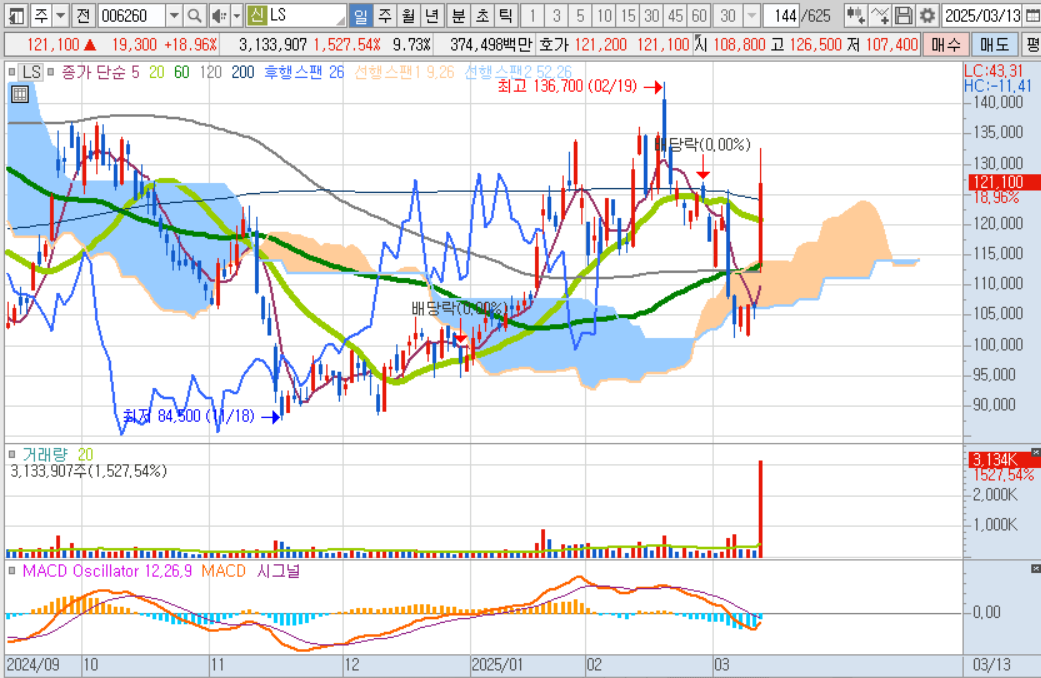Switch to 분 minute chart

pos(458,15)
